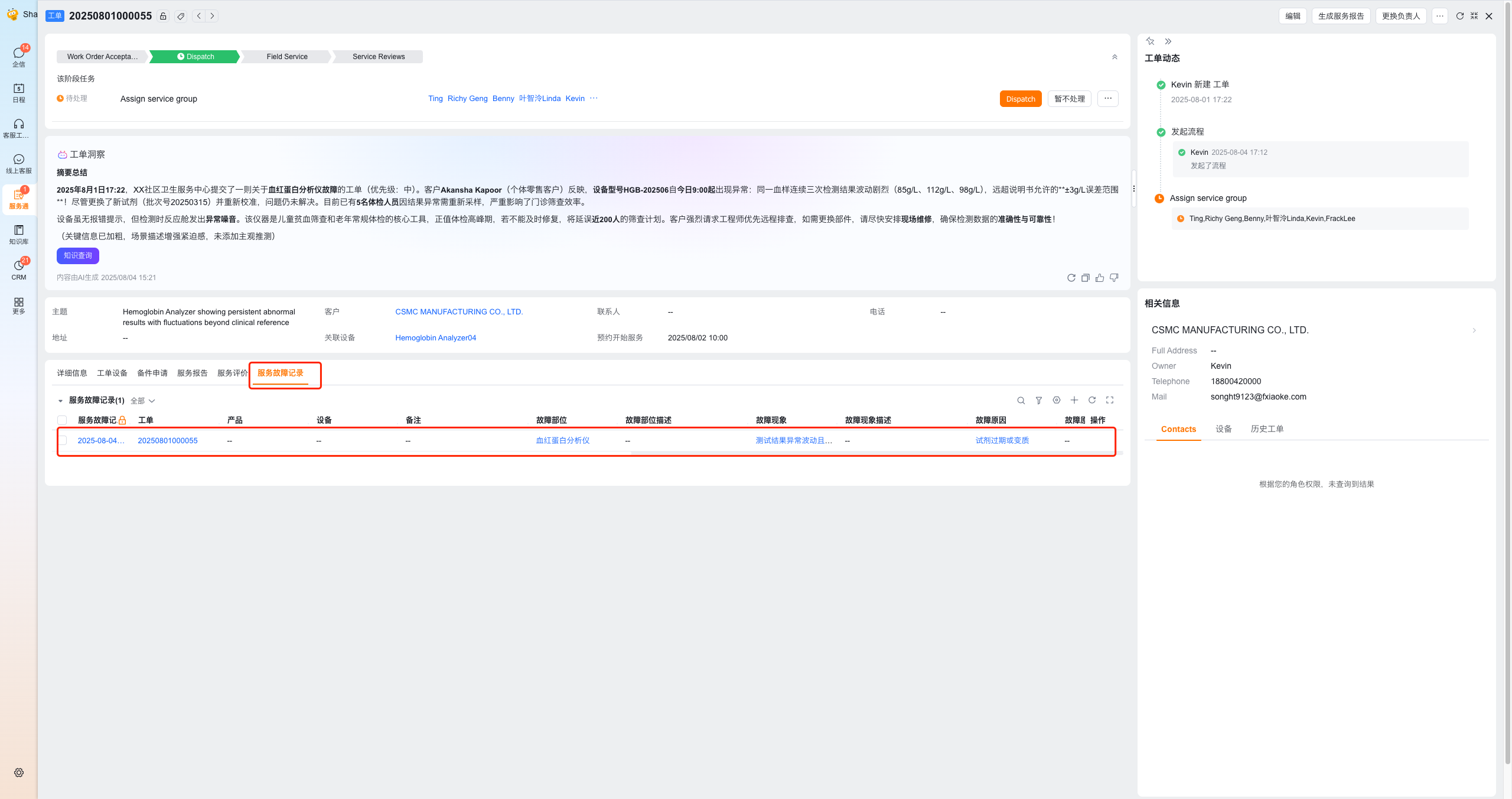The image size is (1512, 799).
Task: Click the orange Dispatch button
Action: [x=1020, y=99]
